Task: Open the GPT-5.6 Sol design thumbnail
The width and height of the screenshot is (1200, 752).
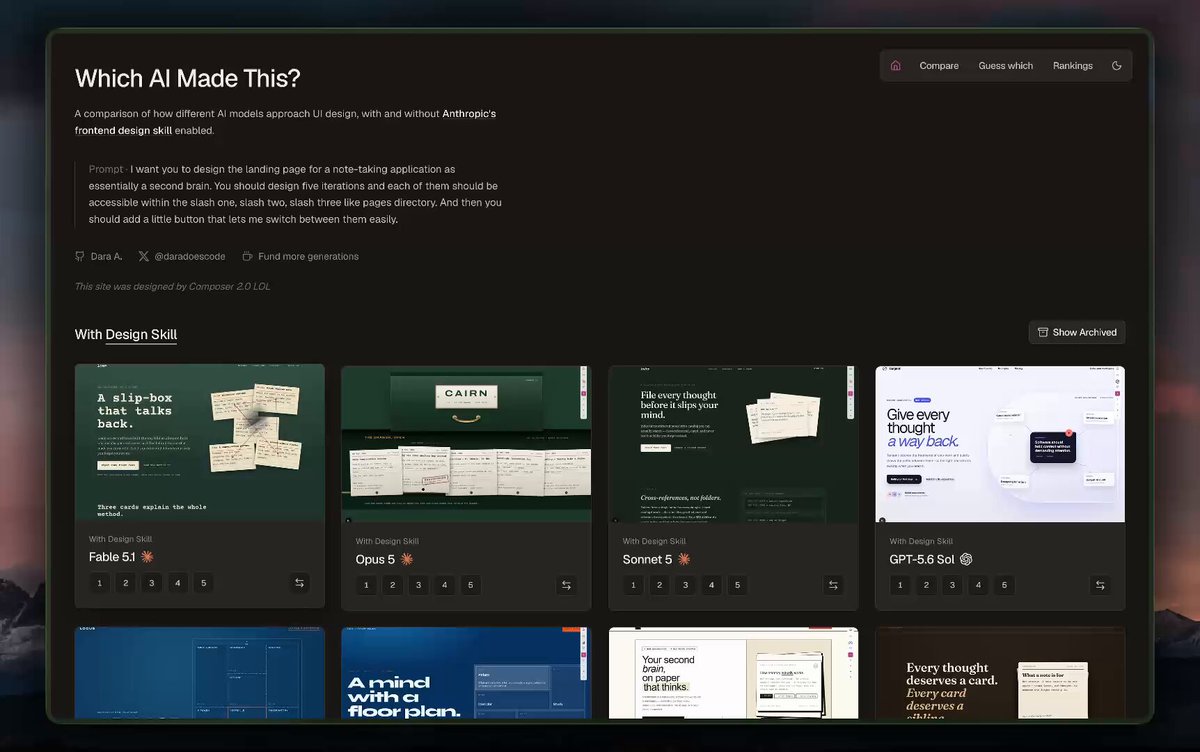Action: click(1000, 444)
